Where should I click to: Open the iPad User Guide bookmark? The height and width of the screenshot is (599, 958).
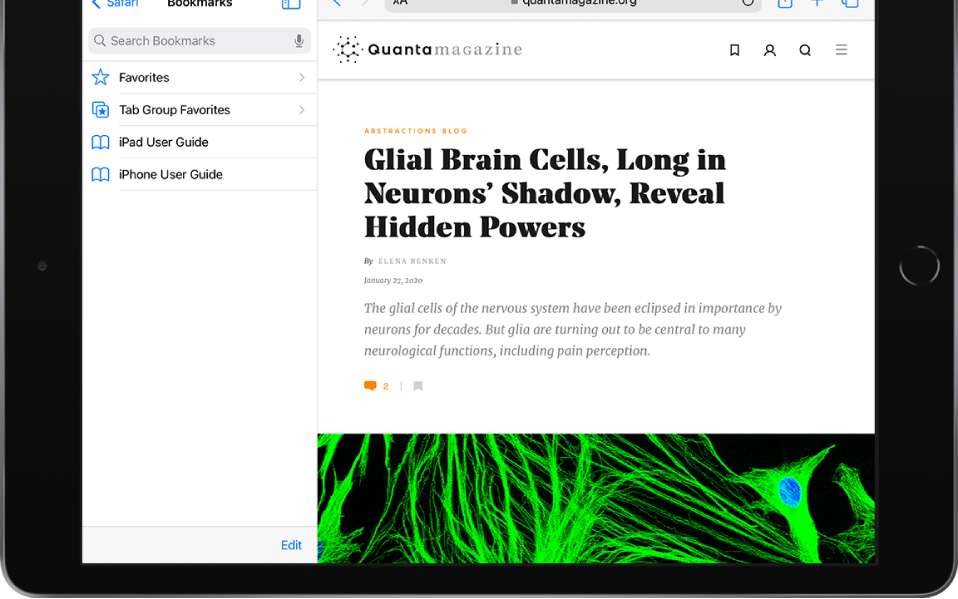[199, 142]
